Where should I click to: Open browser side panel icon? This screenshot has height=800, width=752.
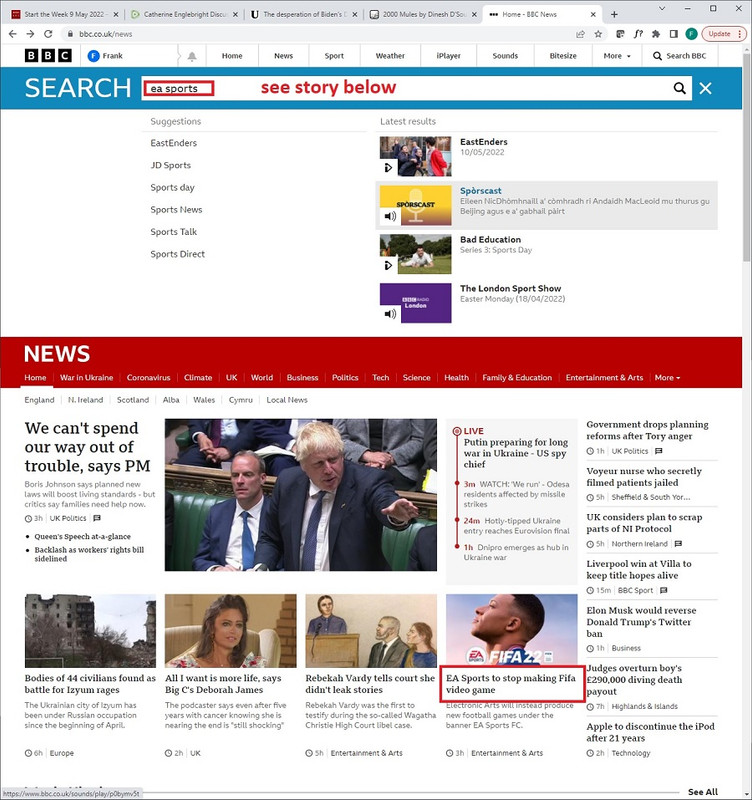pos(673,34)
